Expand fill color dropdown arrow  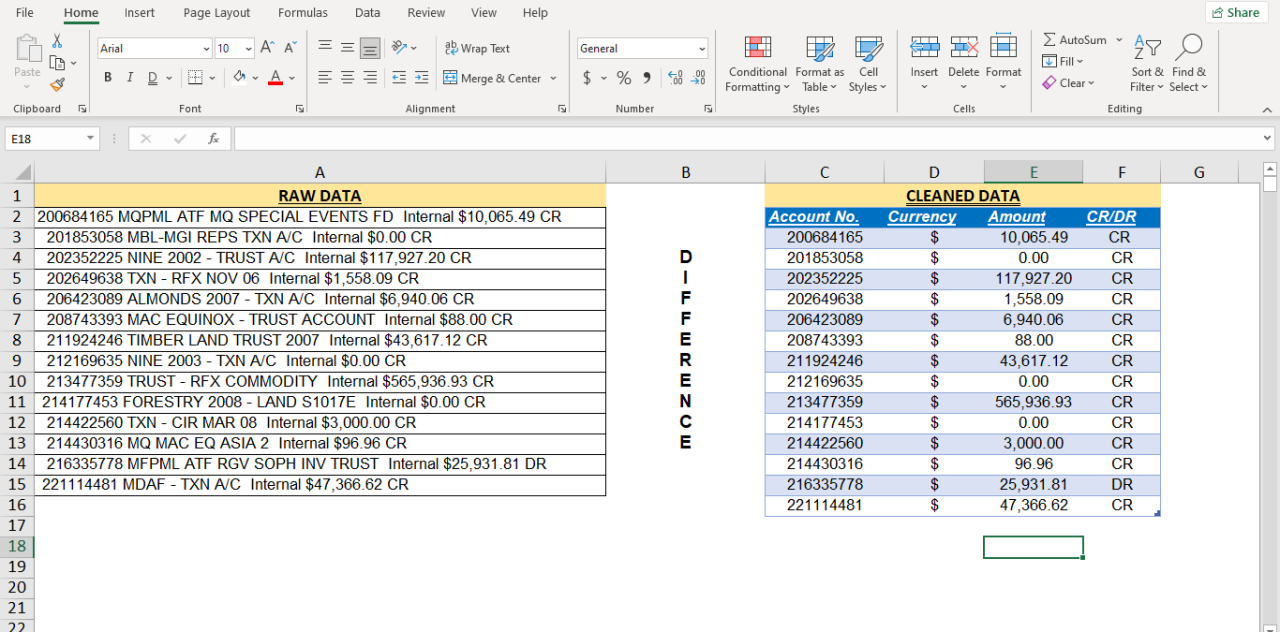(x=256, y=78)
